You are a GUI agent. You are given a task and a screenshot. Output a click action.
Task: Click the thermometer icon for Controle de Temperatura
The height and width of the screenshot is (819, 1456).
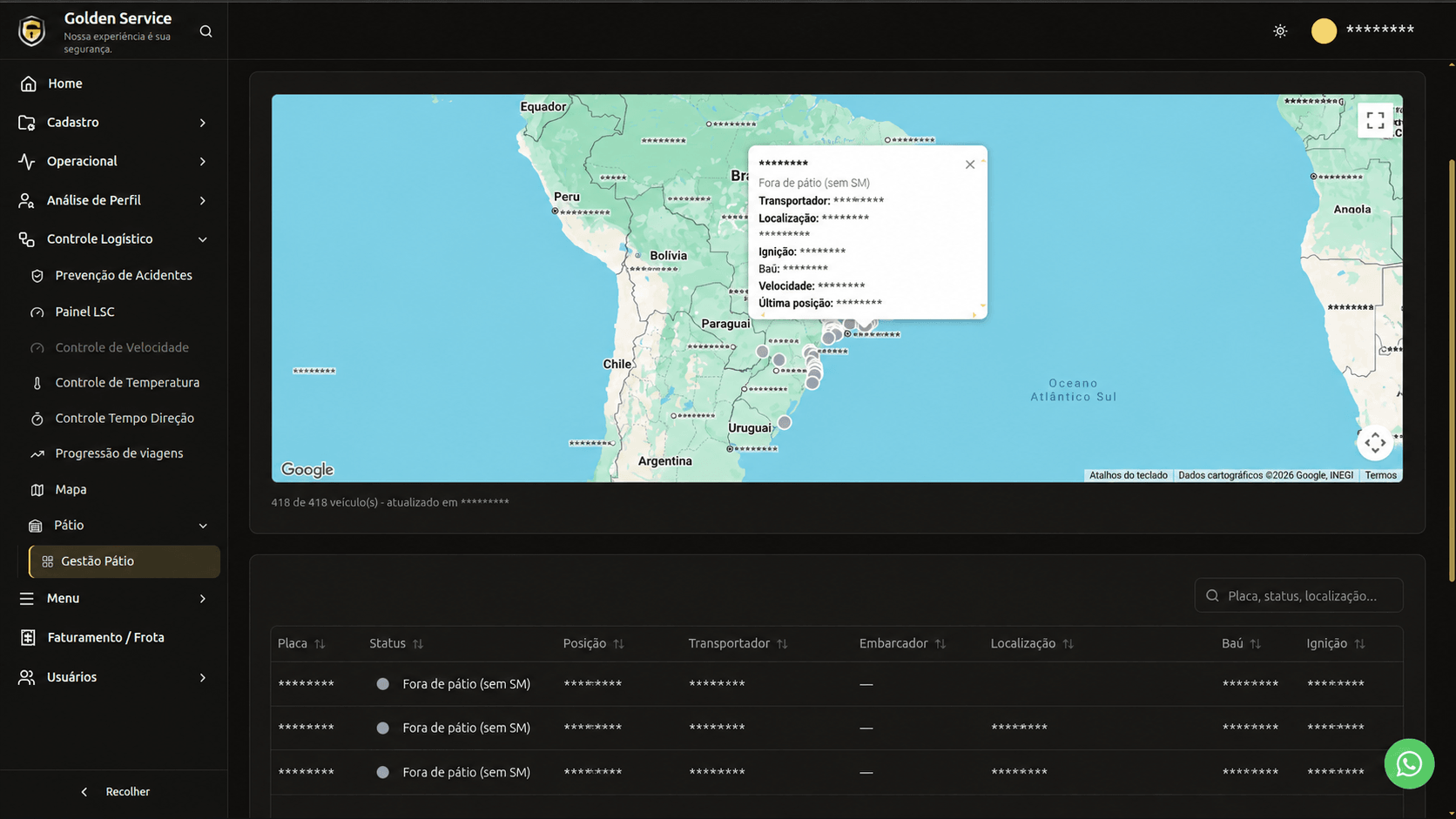(x=37, y=383)
